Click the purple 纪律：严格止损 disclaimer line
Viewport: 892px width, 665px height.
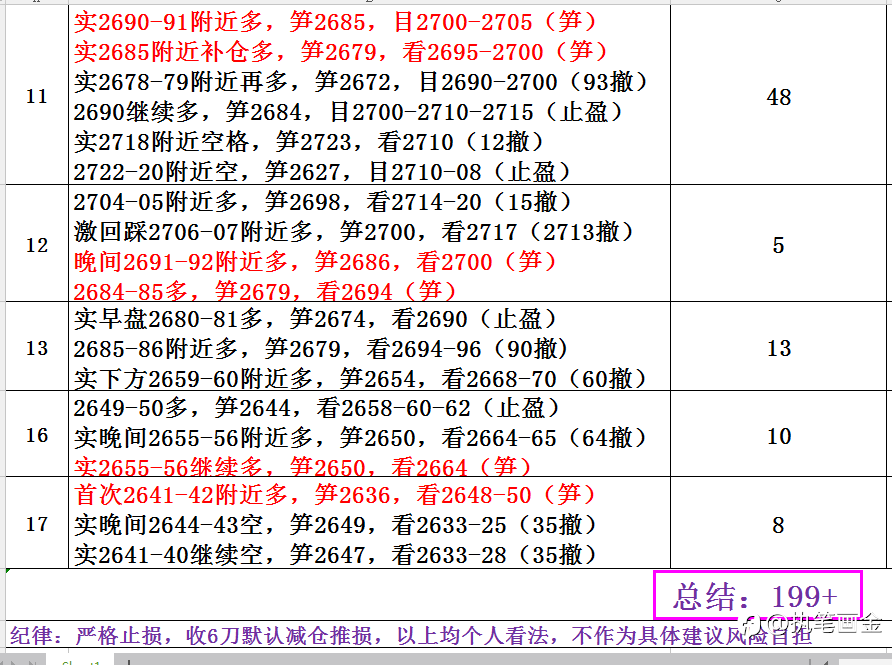tap(410, 635)
